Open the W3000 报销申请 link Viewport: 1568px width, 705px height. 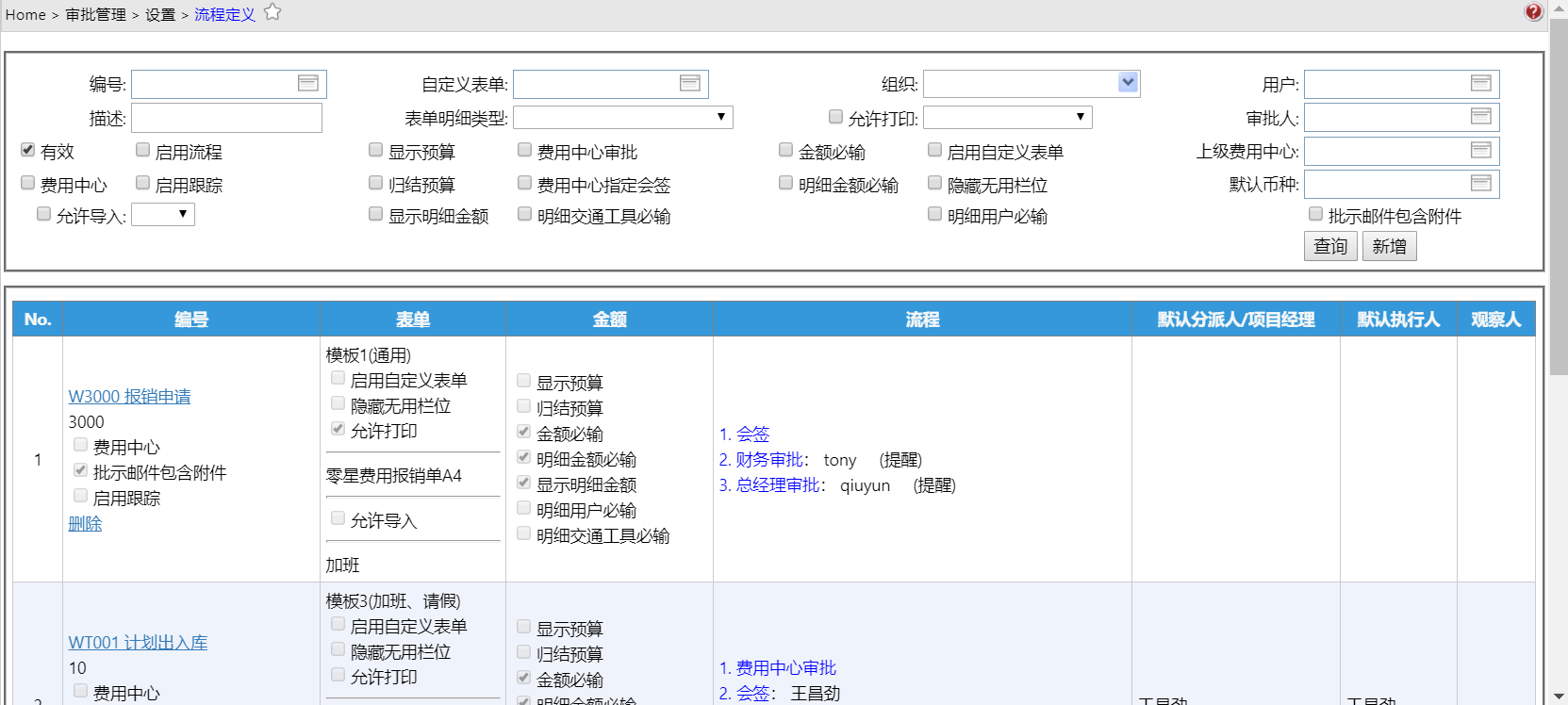pos(130,397)
